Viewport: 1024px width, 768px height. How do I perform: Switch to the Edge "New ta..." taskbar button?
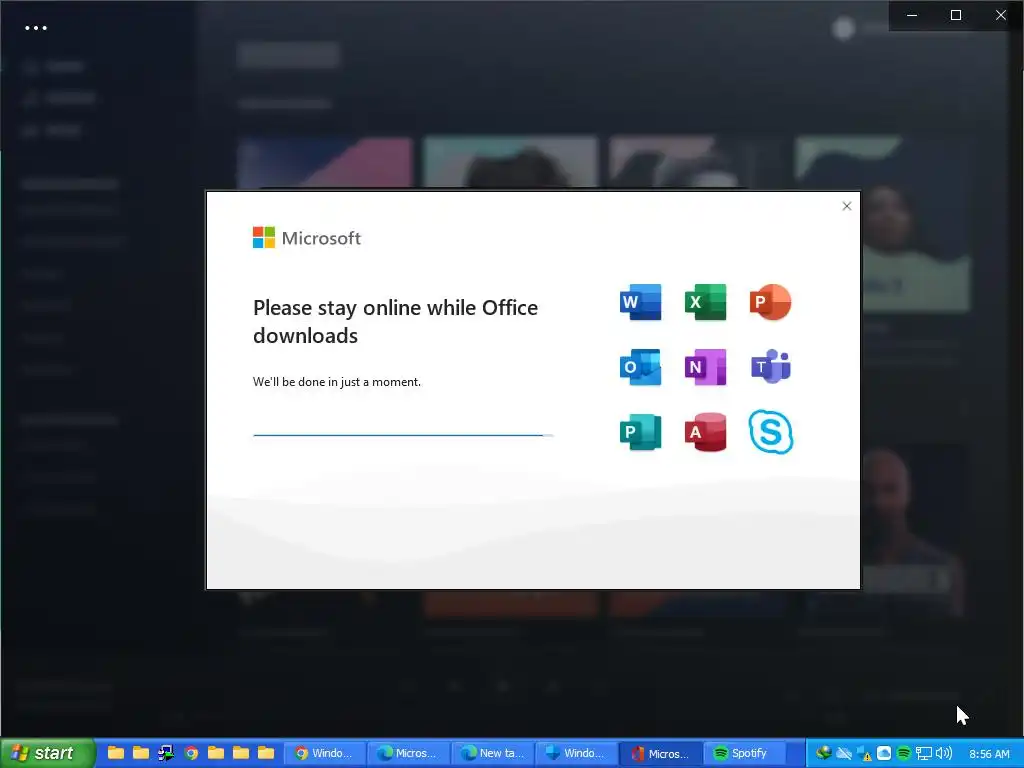click(x=492, y=753)
